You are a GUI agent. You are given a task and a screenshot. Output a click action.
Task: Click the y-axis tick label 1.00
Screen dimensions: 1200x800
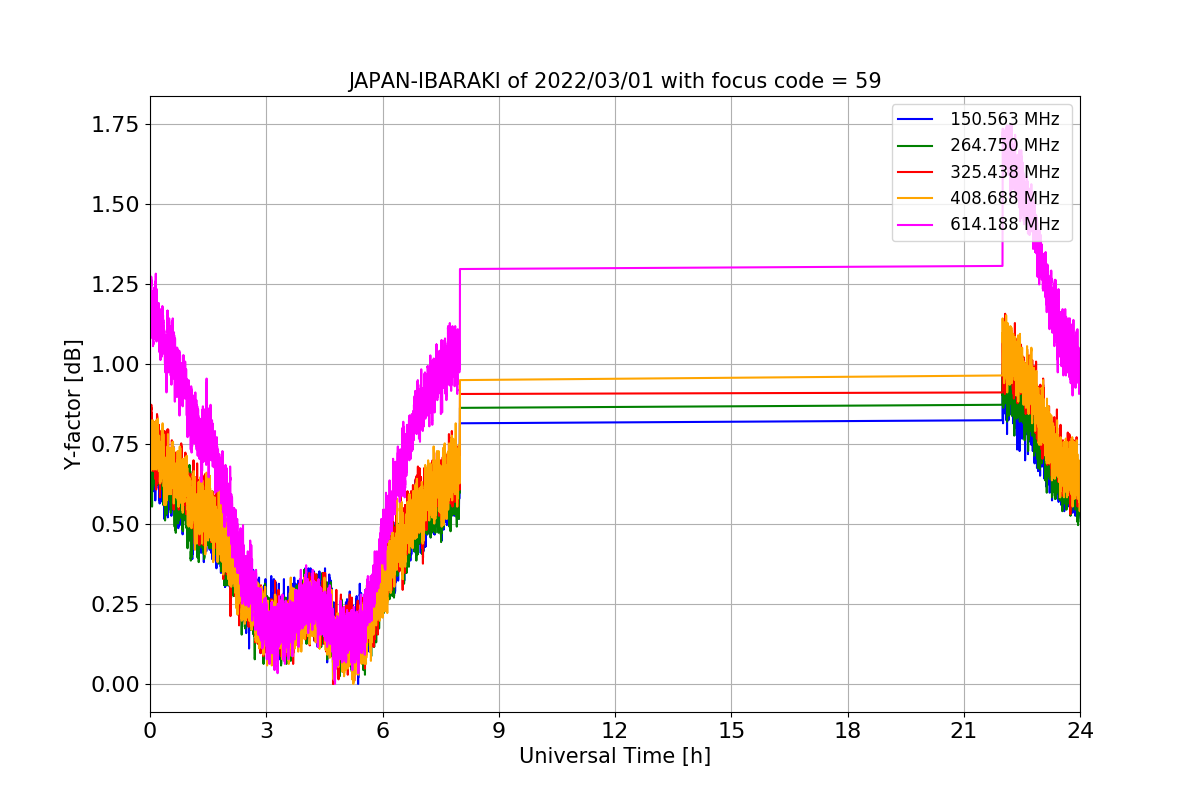116,365
